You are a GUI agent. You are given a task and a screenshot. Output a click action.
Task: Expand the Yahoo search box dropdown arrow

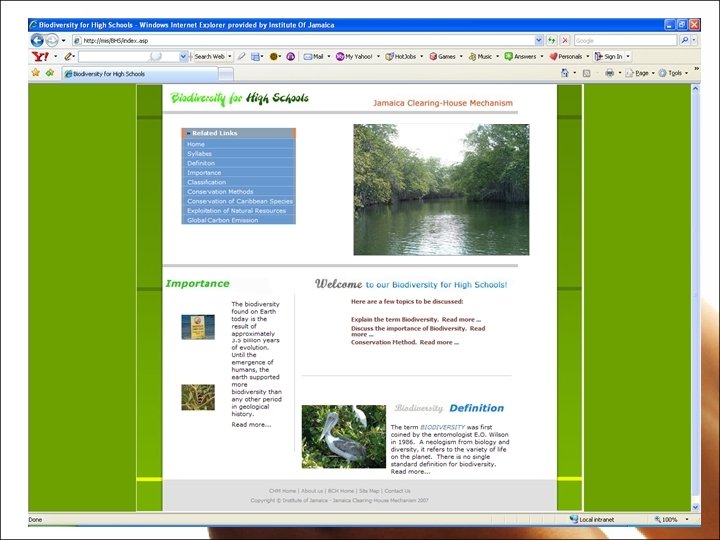(183, 56)
